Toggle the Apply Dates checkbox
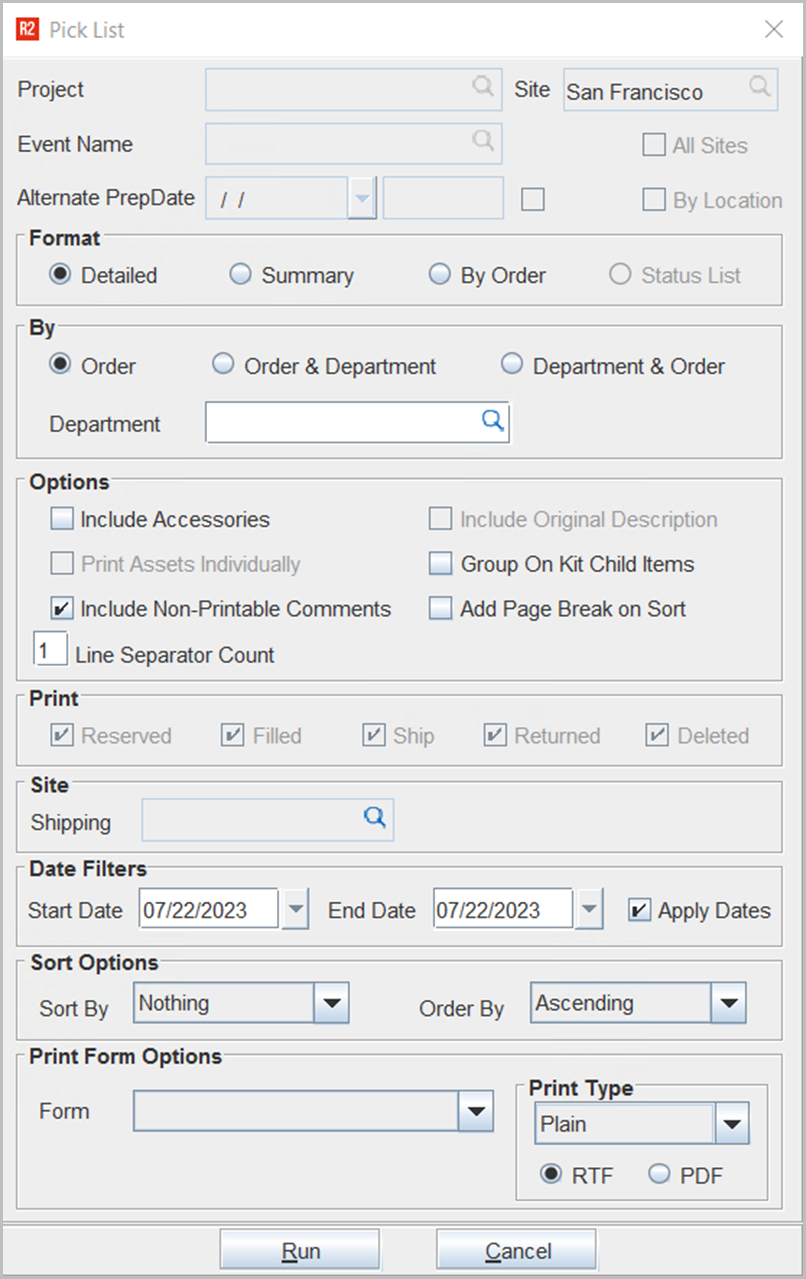The image size is (806, 1279). (640, 910)
